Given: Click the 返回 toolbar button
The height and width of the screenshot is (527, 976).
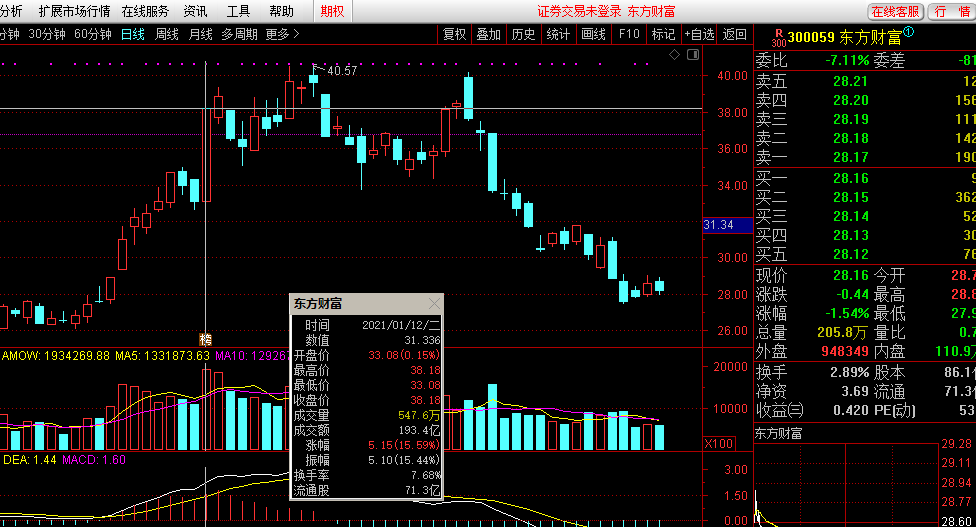Looking at the screenshot, I should pos(734,34).
